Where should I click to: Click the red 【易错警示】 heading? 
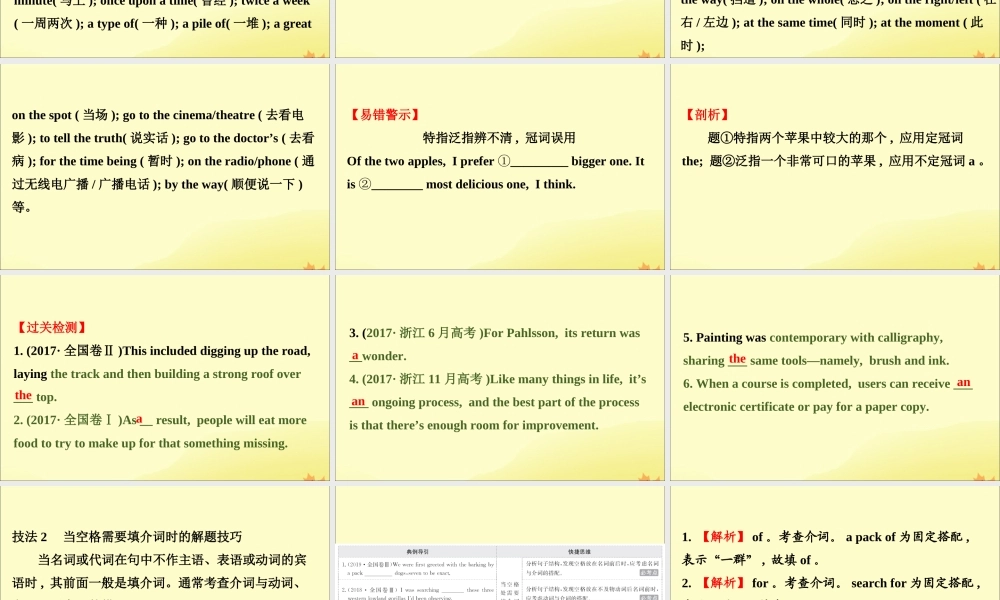tap(385, 115)
